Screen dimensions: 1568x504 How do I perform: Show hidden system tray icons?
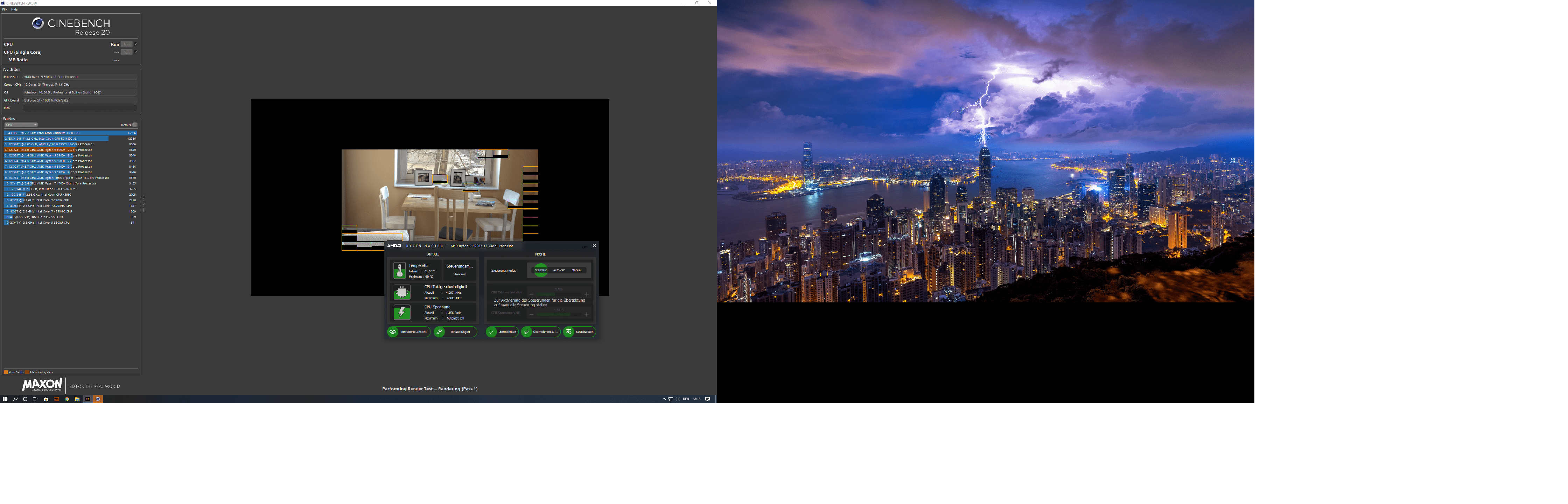click(x=664, y=399)
